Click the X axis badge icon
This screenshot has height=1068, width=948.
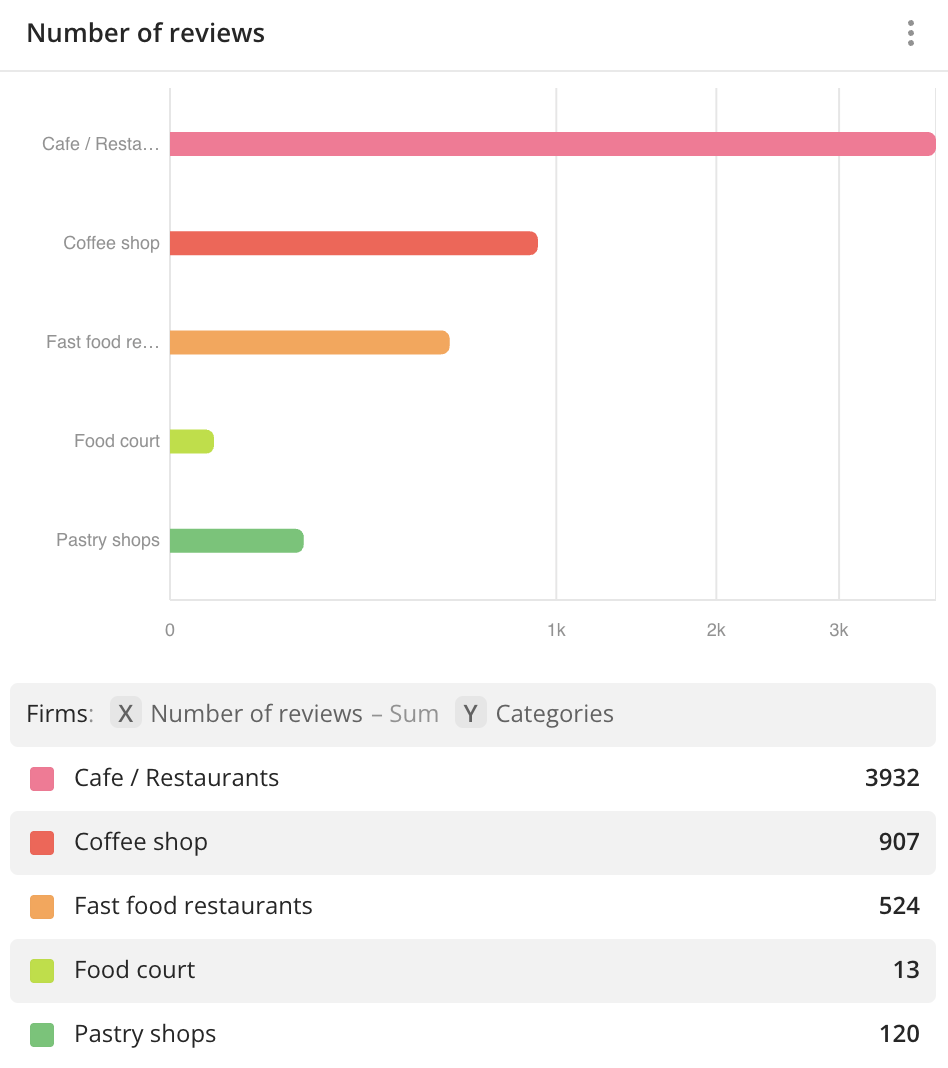tap(125, 713)
